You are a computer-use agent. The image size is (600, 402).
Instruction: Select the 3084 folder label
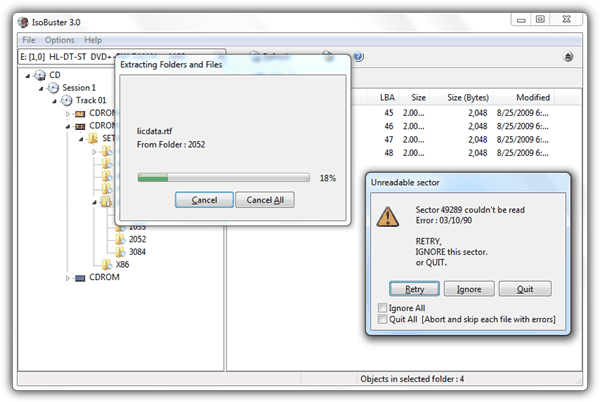(x=137, y=252)
